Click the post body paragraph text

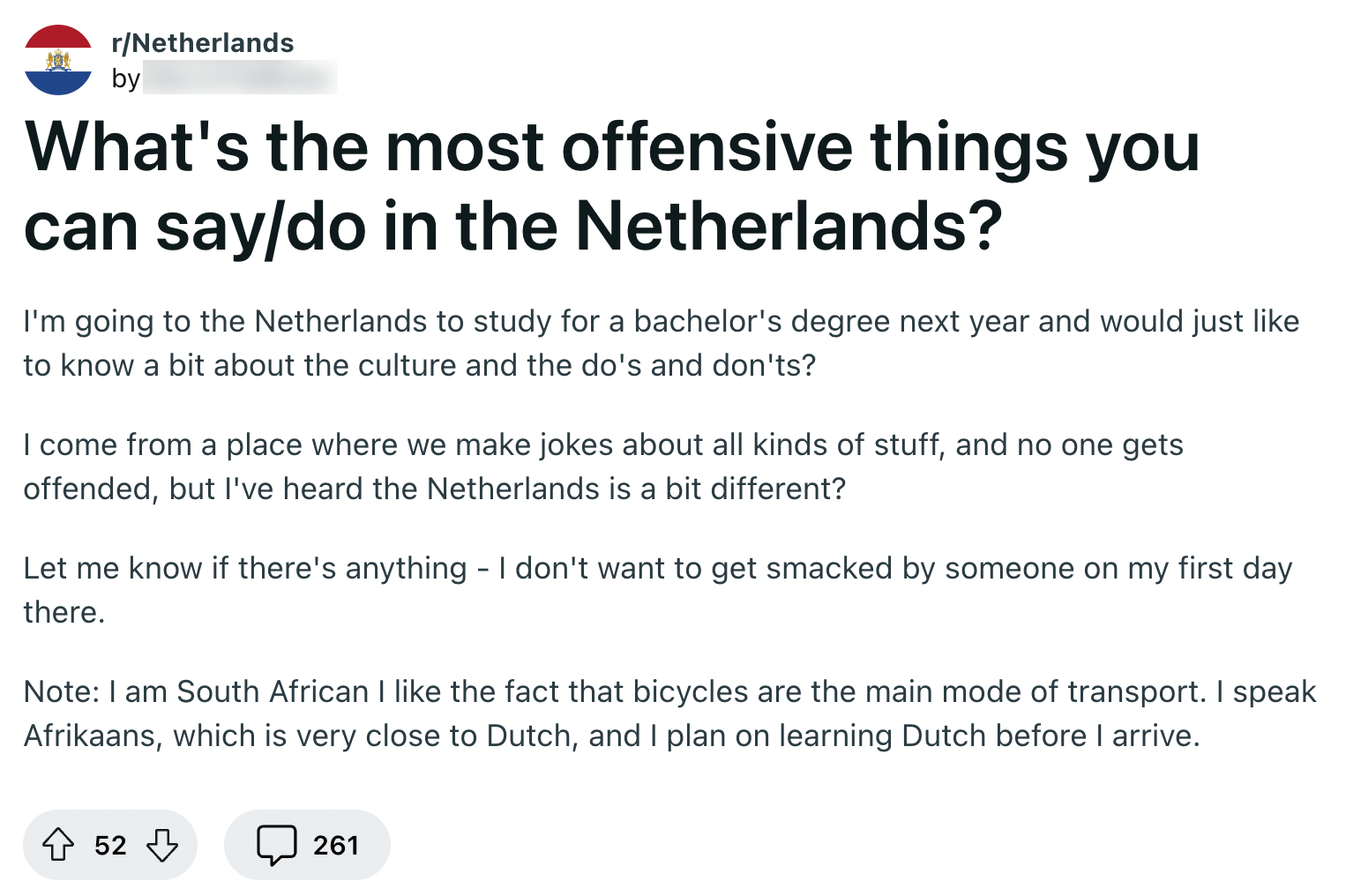pyautogui.click(x=617, y=344)
